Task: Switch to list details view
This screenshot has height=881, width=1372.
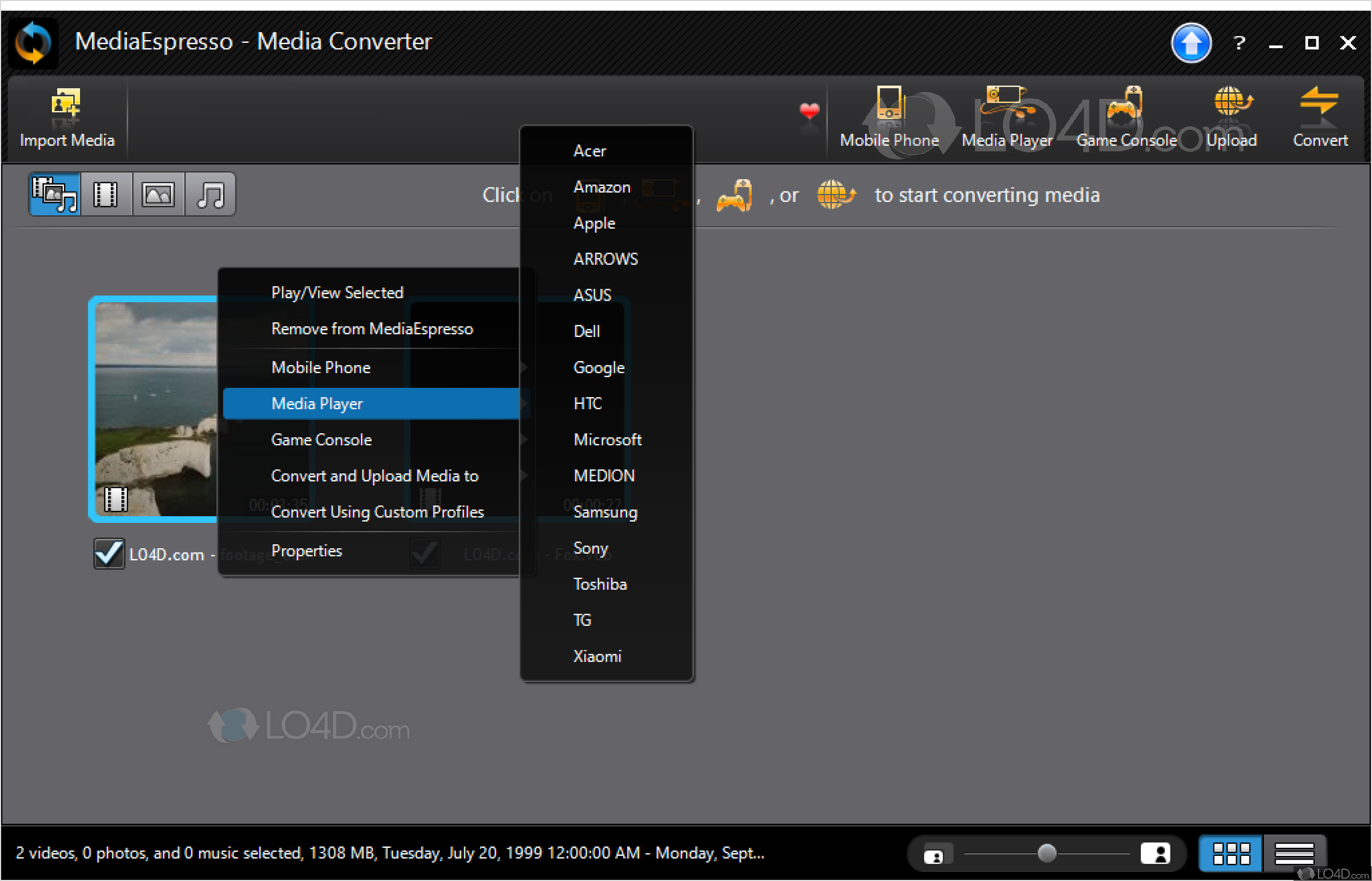Action: [x=1294, y=854]
